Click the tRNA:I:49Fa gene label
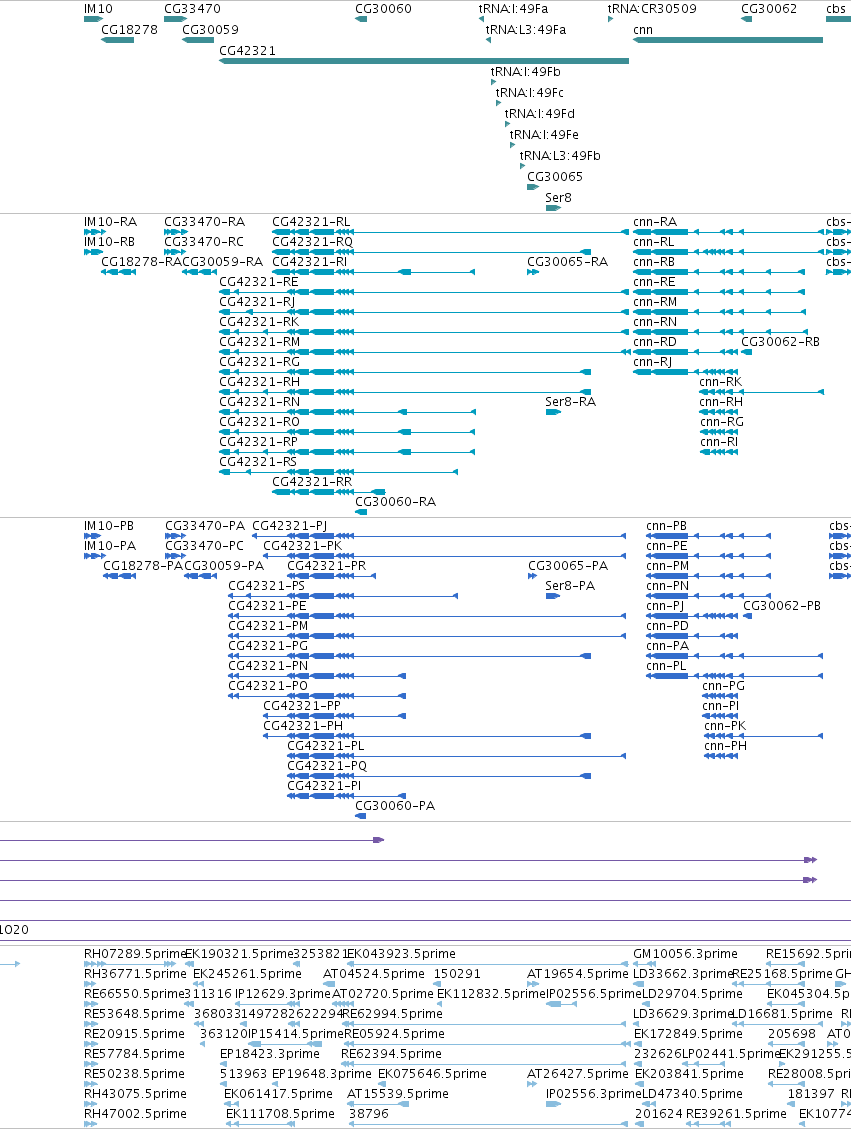The image size is (851, 1129). click(513, 9)
